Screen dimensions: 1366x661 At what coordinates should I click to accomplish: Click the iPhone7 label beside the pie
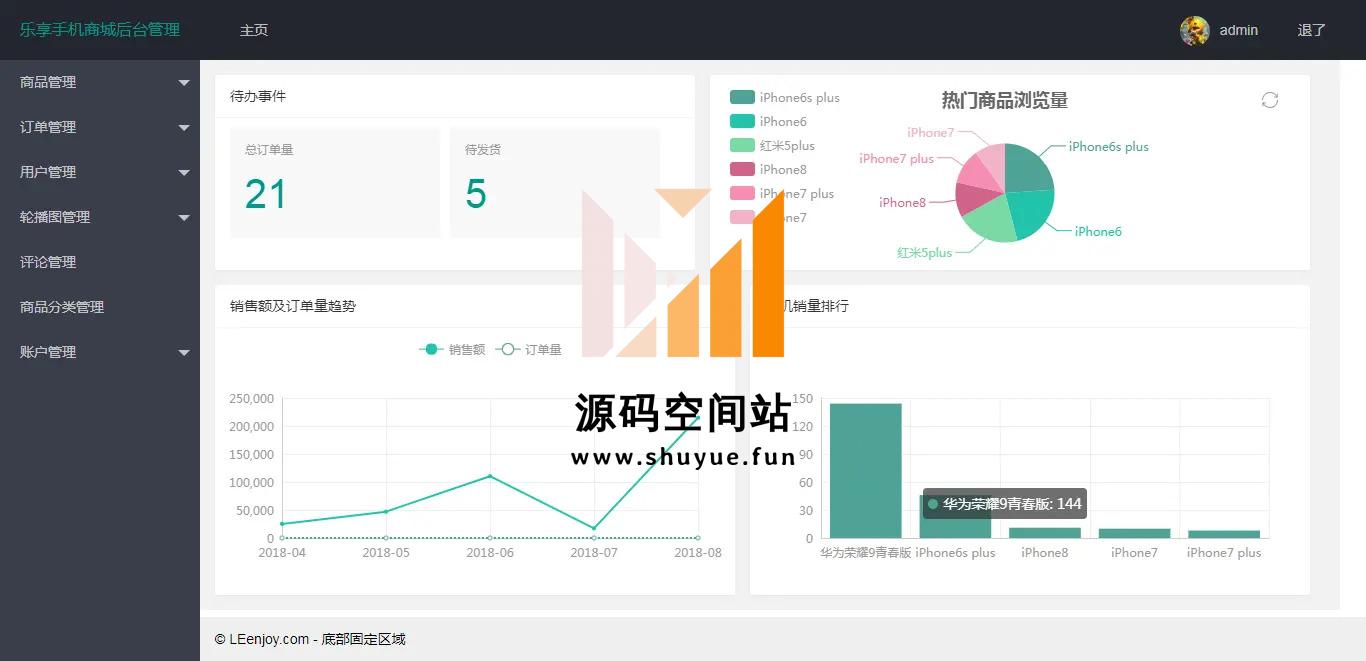pos(931,133)
